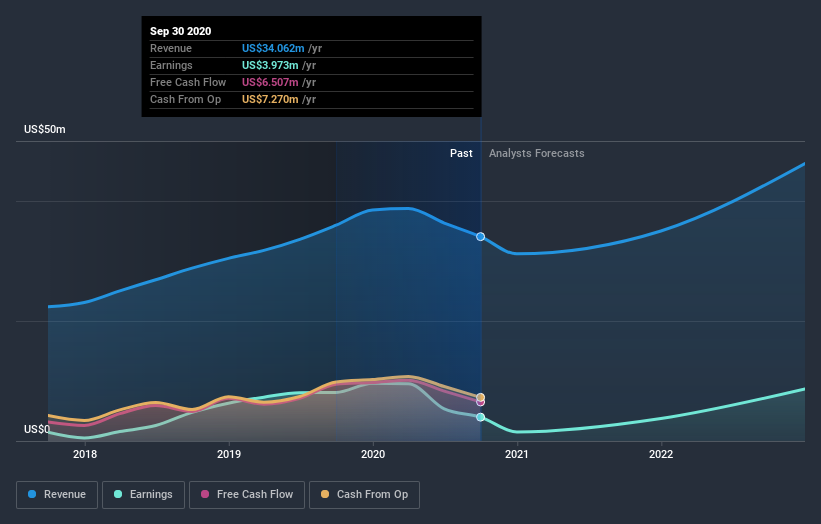The image size is (821, 524).
Task: Click the 2019 x-axis label
Action: click(x=229, y=454)
